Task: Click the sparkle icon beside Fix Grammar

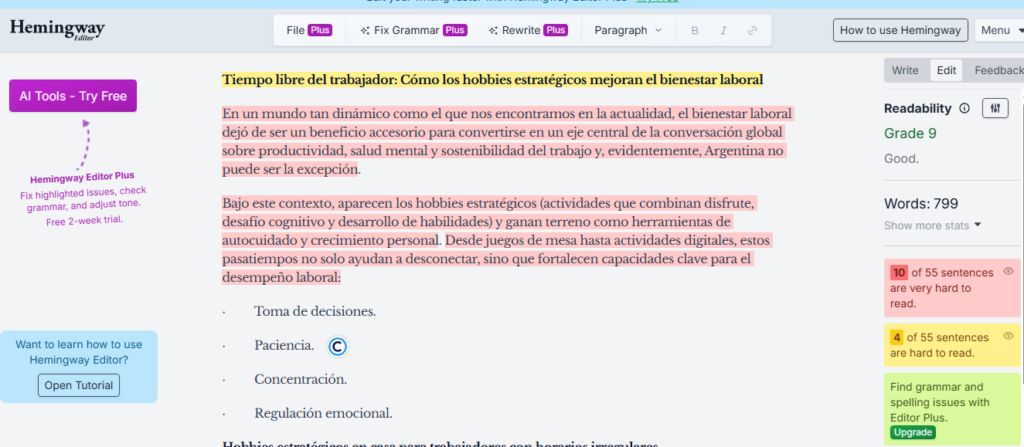Action: (x=364, y=31)
